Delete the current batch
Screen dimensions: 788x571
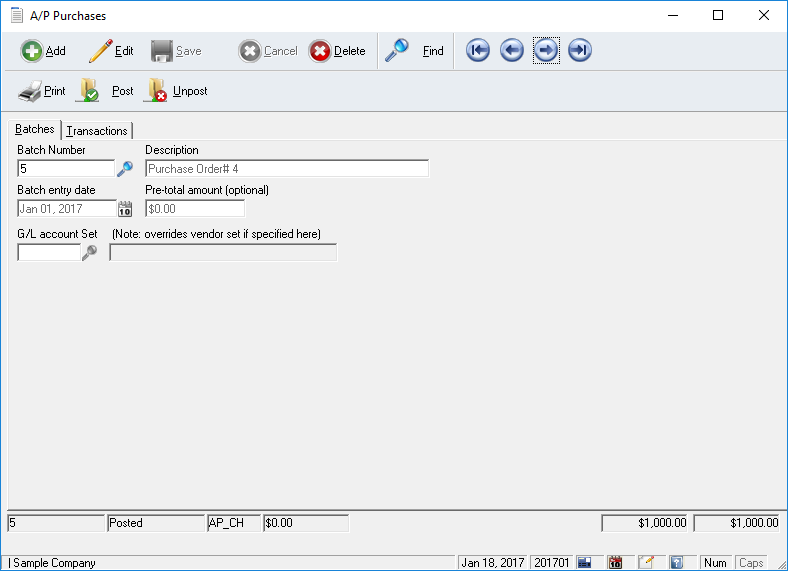337,51
